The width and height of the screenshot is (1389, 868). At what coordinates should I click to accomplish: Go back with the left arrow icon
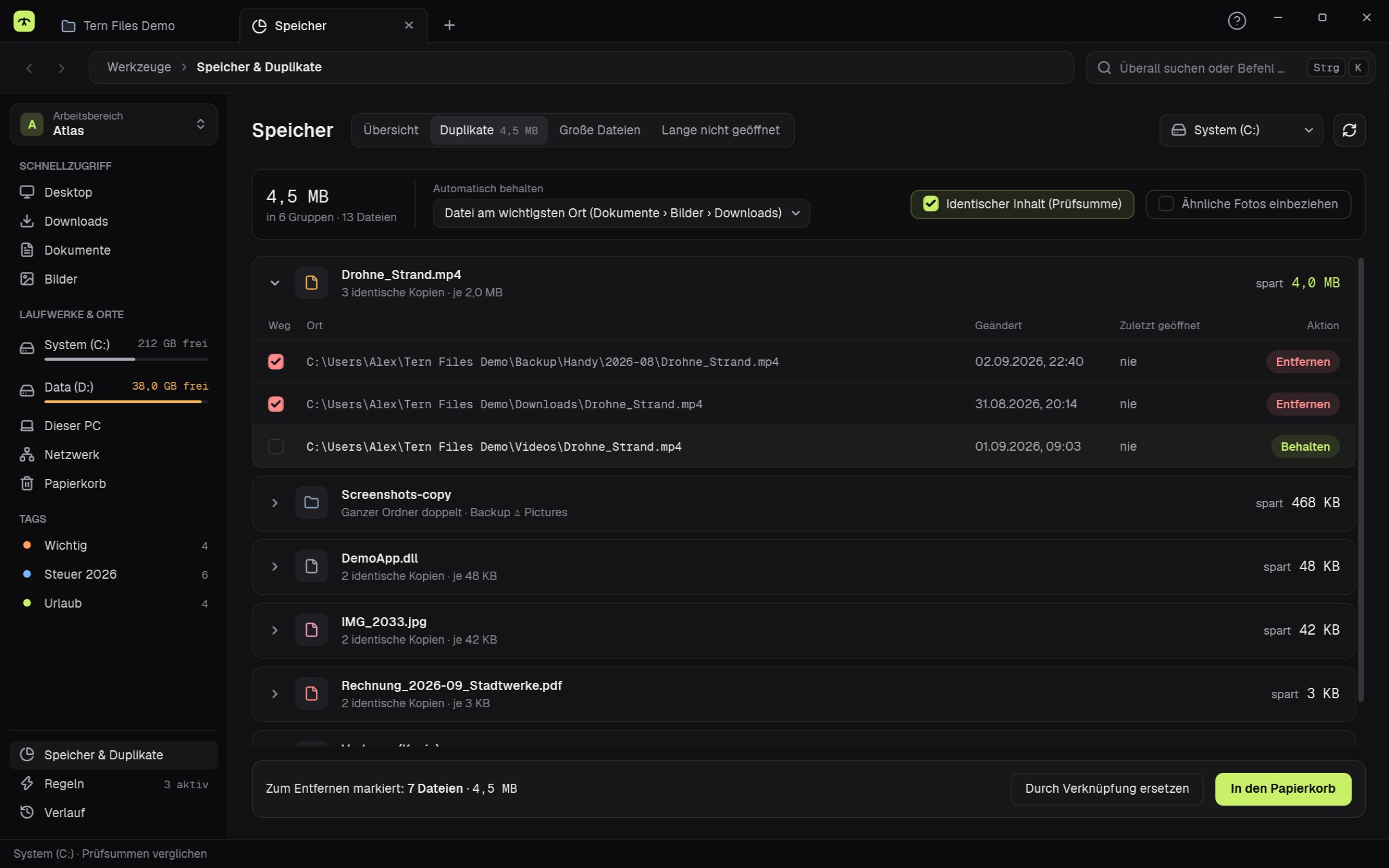[x=29, y=68]
